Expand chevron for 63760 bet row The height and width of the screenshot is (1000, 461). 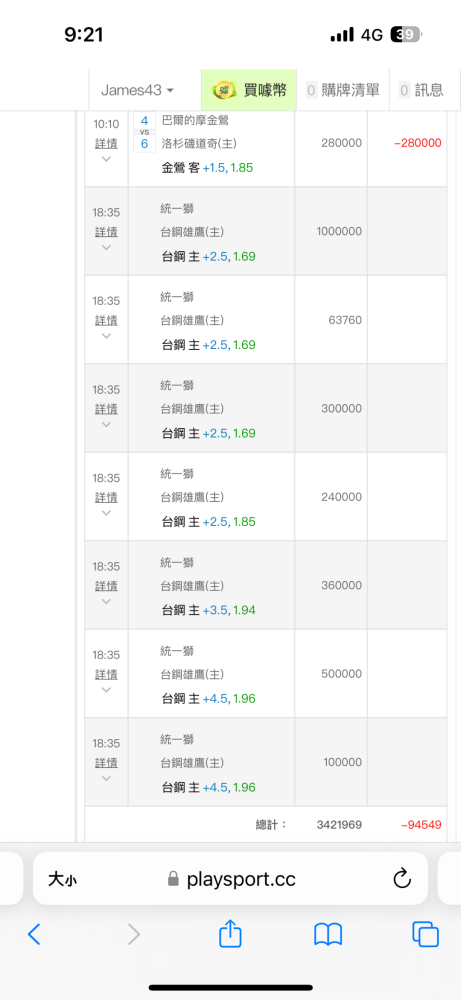[106, 335]
